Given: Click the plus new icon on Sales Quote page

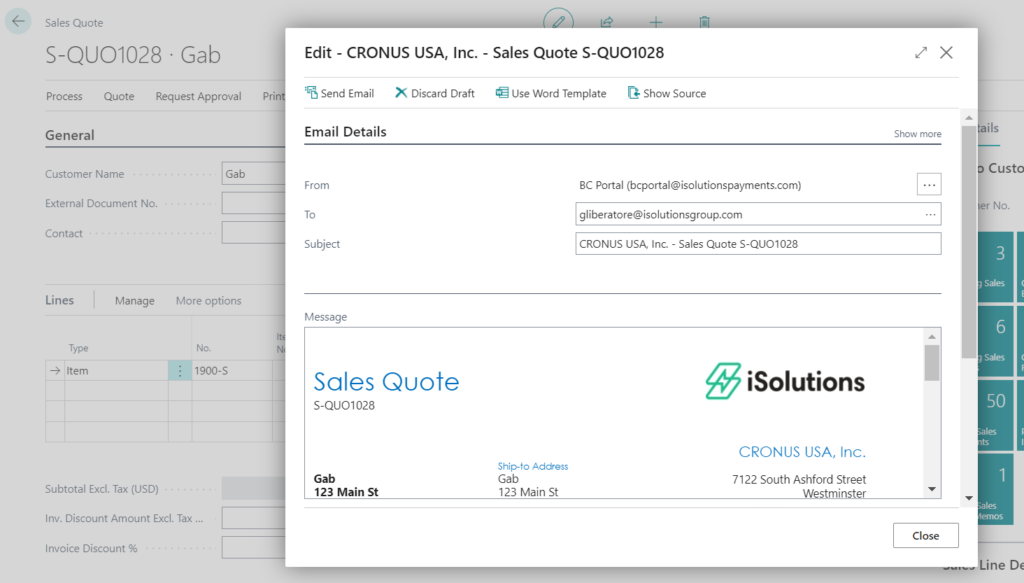Looking at the screenshot, I should (656, 22).
